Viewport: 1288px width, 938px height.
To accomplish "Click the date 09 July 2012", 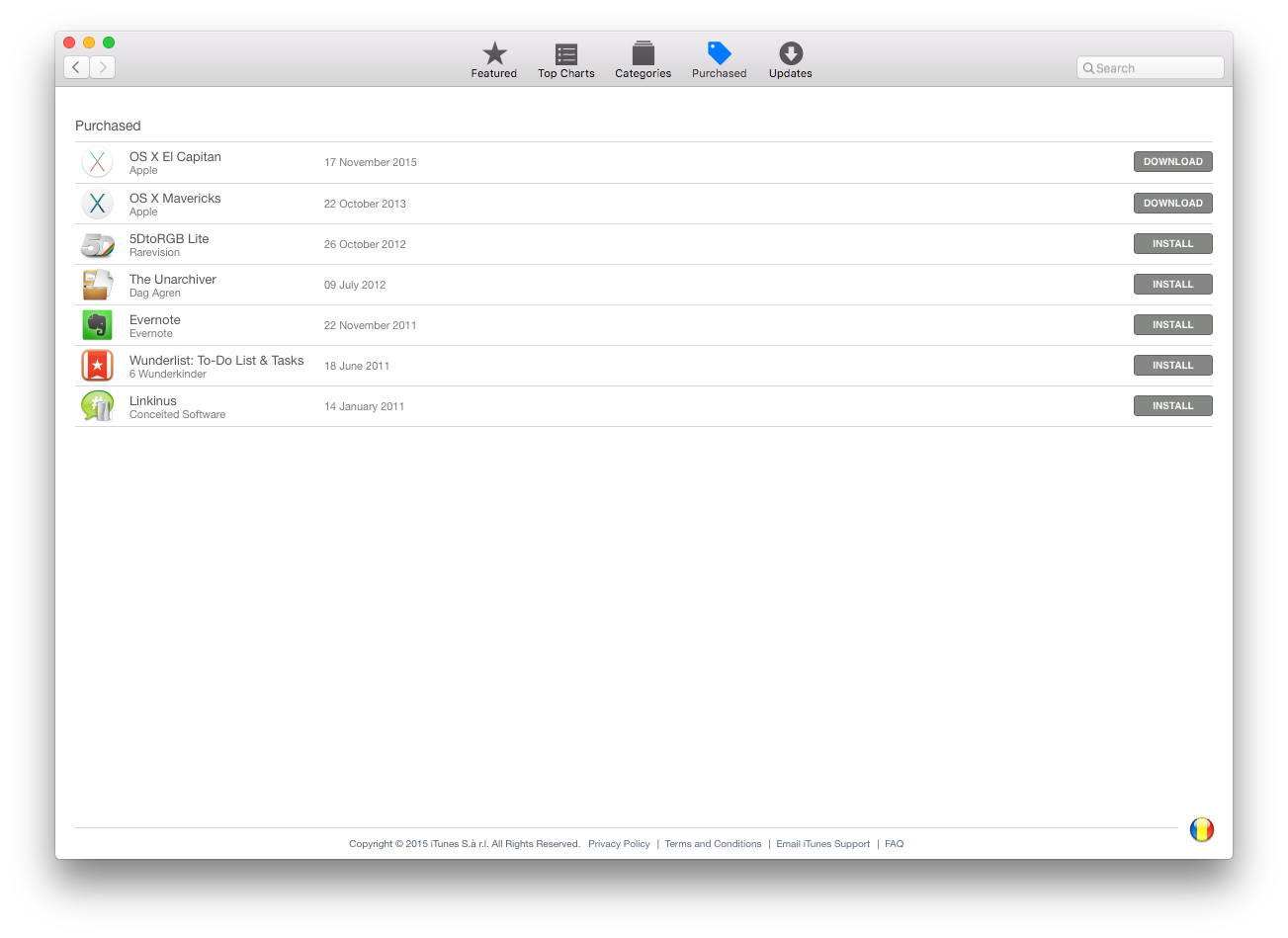I will point(355,285).
